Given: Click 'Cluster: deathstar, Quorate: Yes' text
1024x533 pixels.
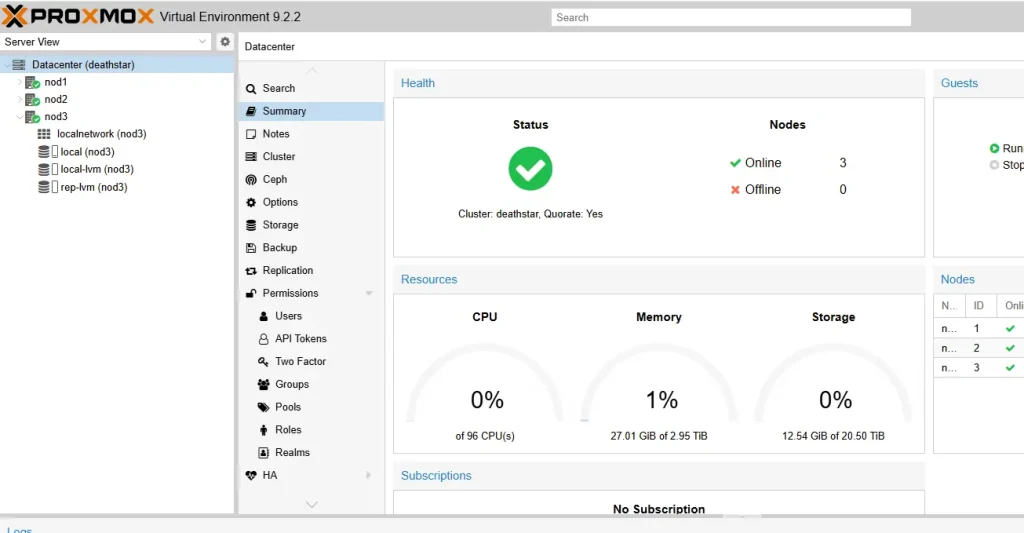Looking at the screenshot, I should click(530, 214).
